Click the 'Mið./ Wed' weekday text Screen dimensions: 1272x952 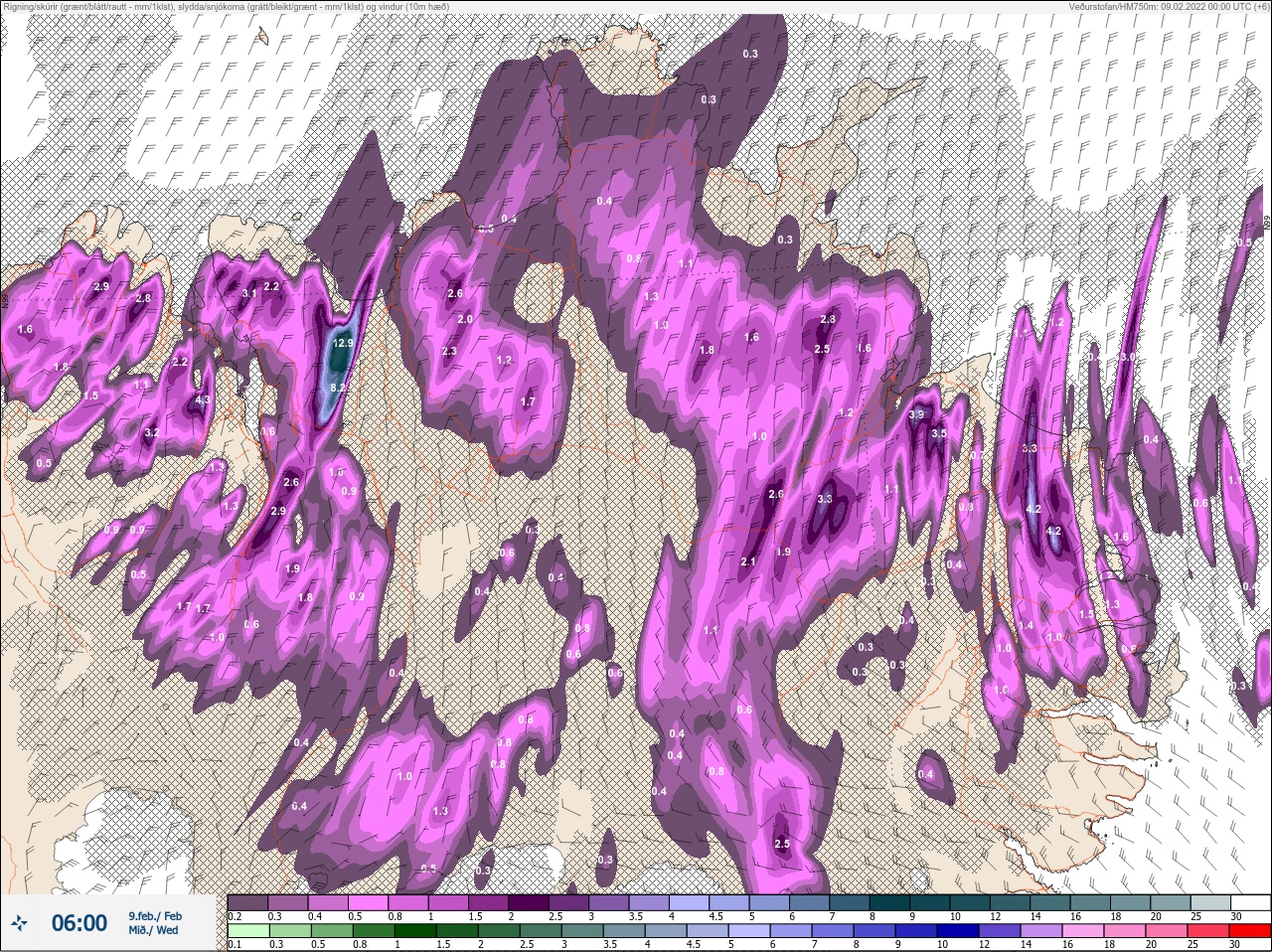click(x=153, y=930)
